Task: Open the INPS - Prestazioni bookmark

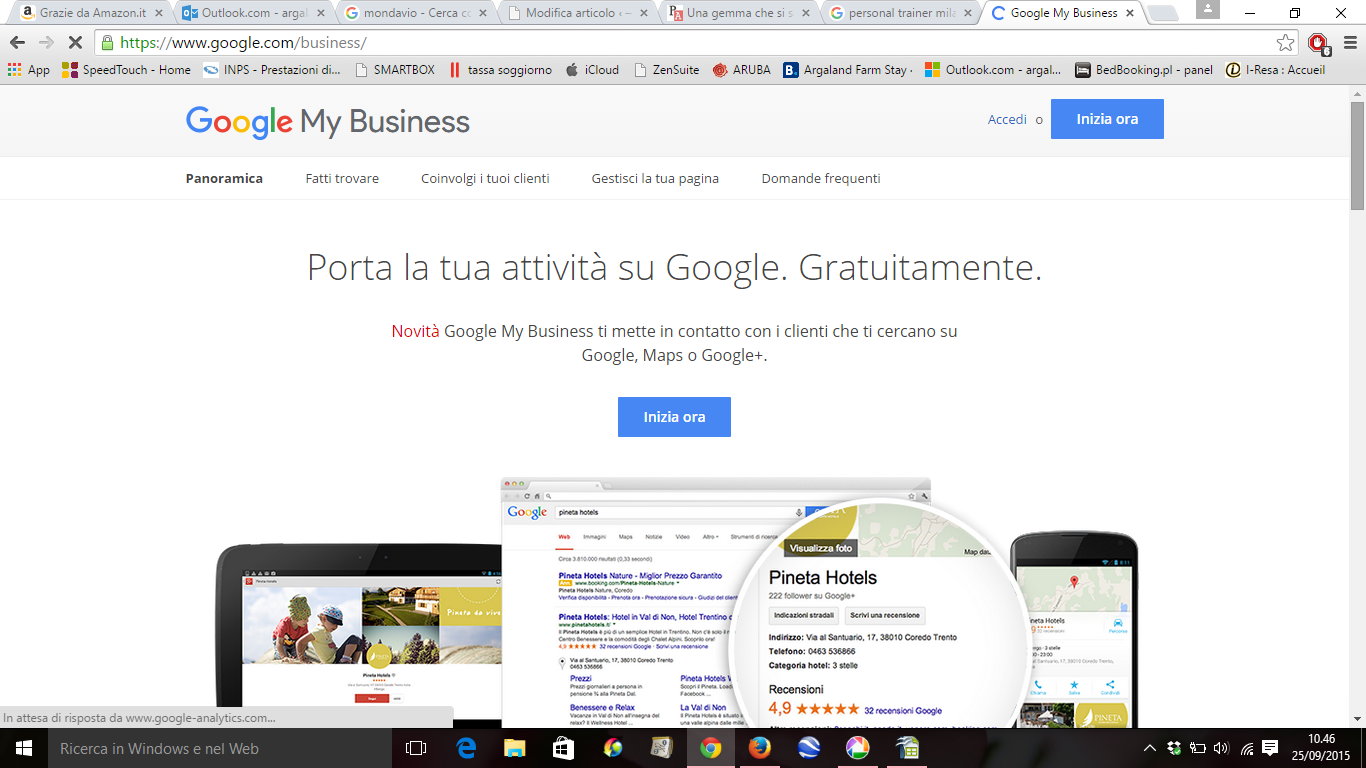Action: [272, 70]
